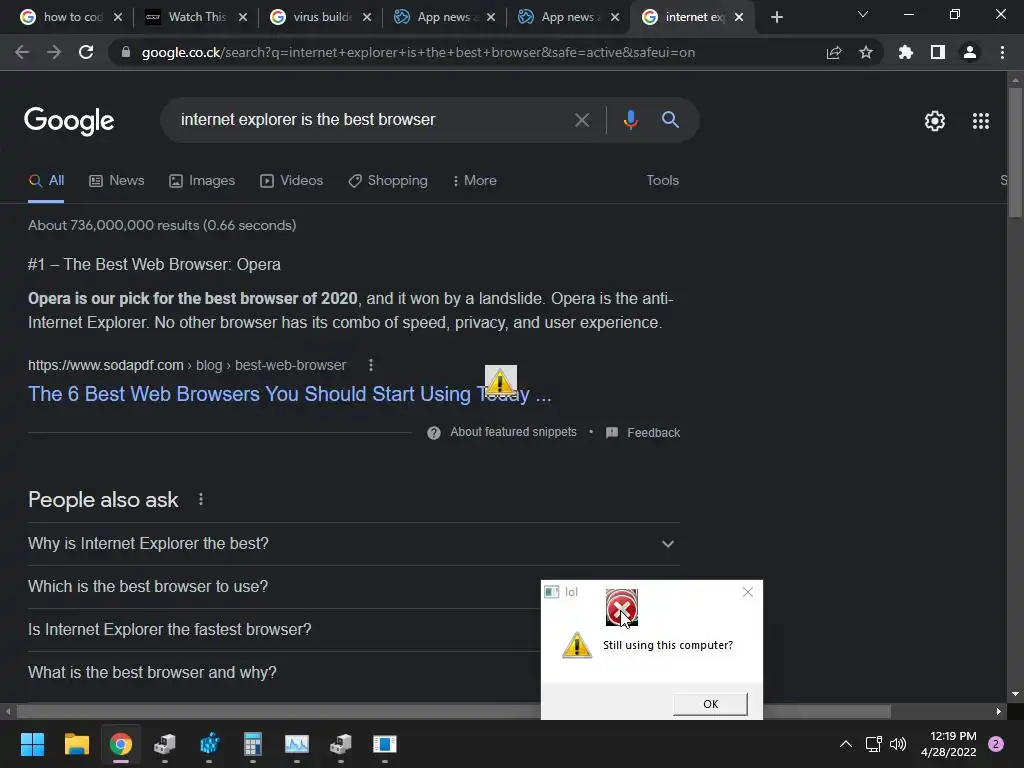Toggle the Chrome side panel
1024x768 pixels.
tap(937, 52)
